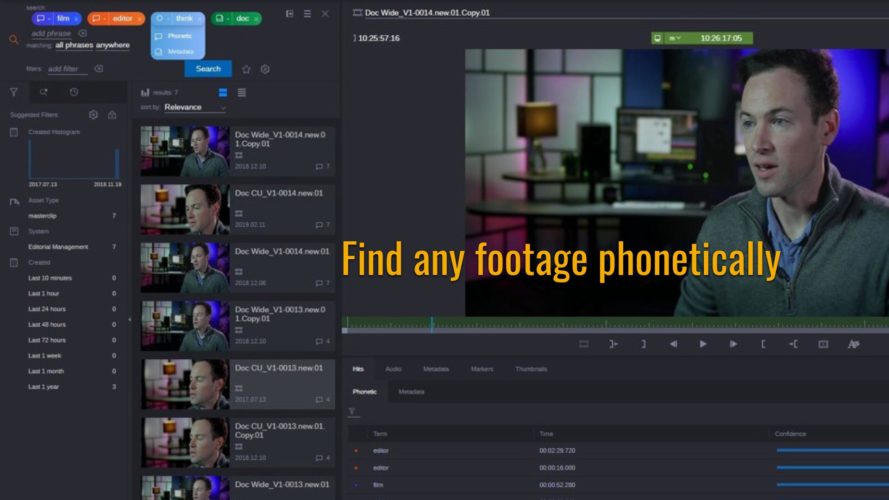Screen dimensions: 889x500
Task: Click the frame/safe-area box icon
Action: click(x=823, y=344)
